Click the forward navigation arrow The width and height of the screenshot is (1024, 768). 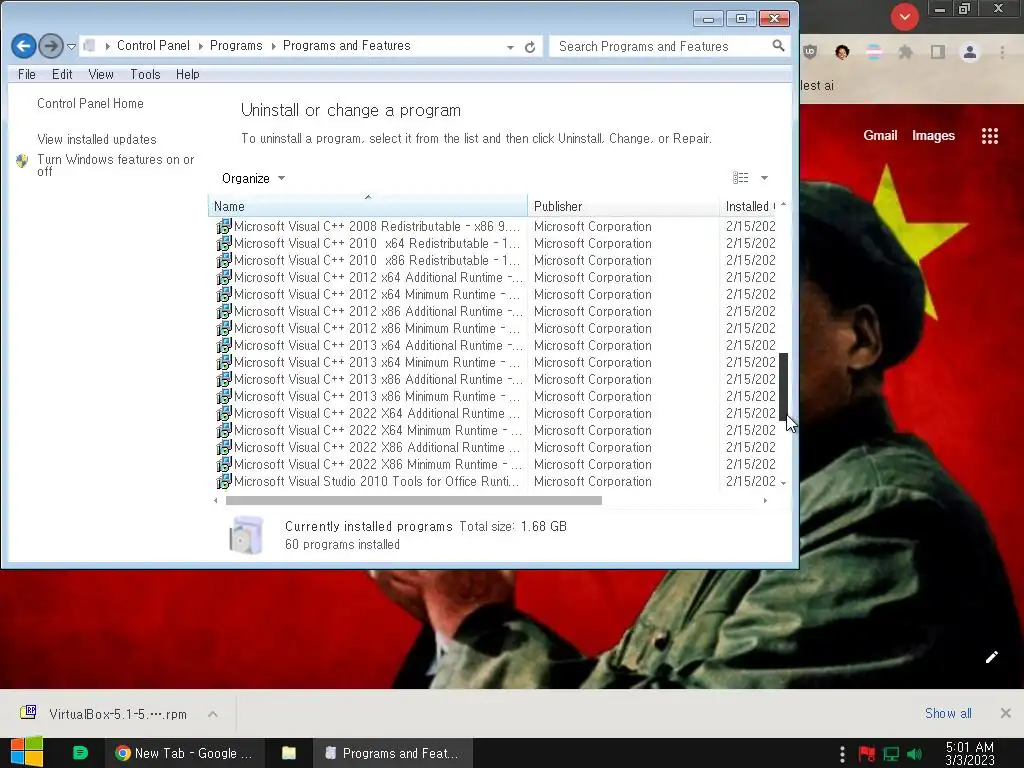click(x=50, y=46)
